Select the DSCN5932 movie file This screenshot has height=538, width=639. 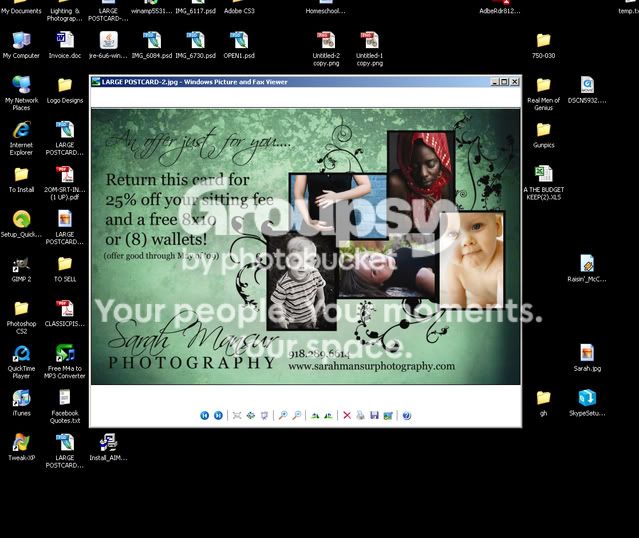pyautogui.click(x=587, y=90)
